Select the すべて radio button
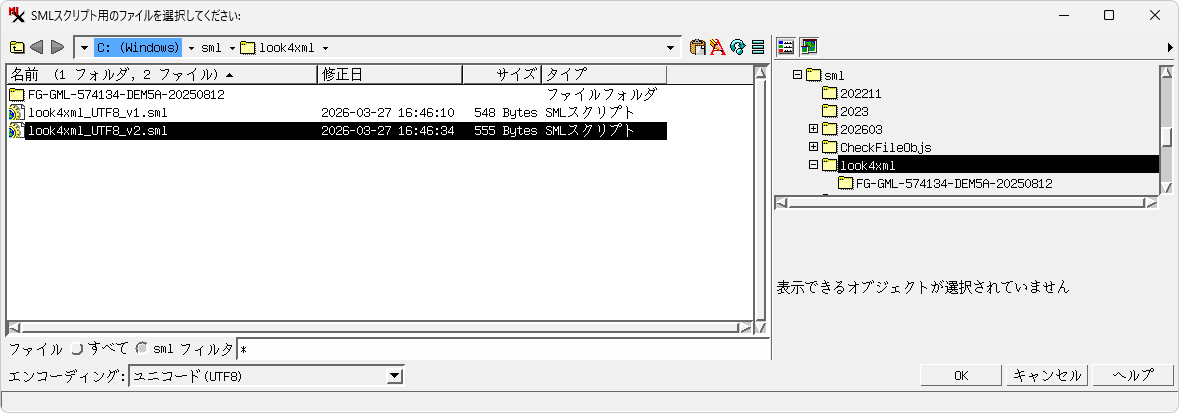This screenshot has height=413, width=1179. point(78,349)
